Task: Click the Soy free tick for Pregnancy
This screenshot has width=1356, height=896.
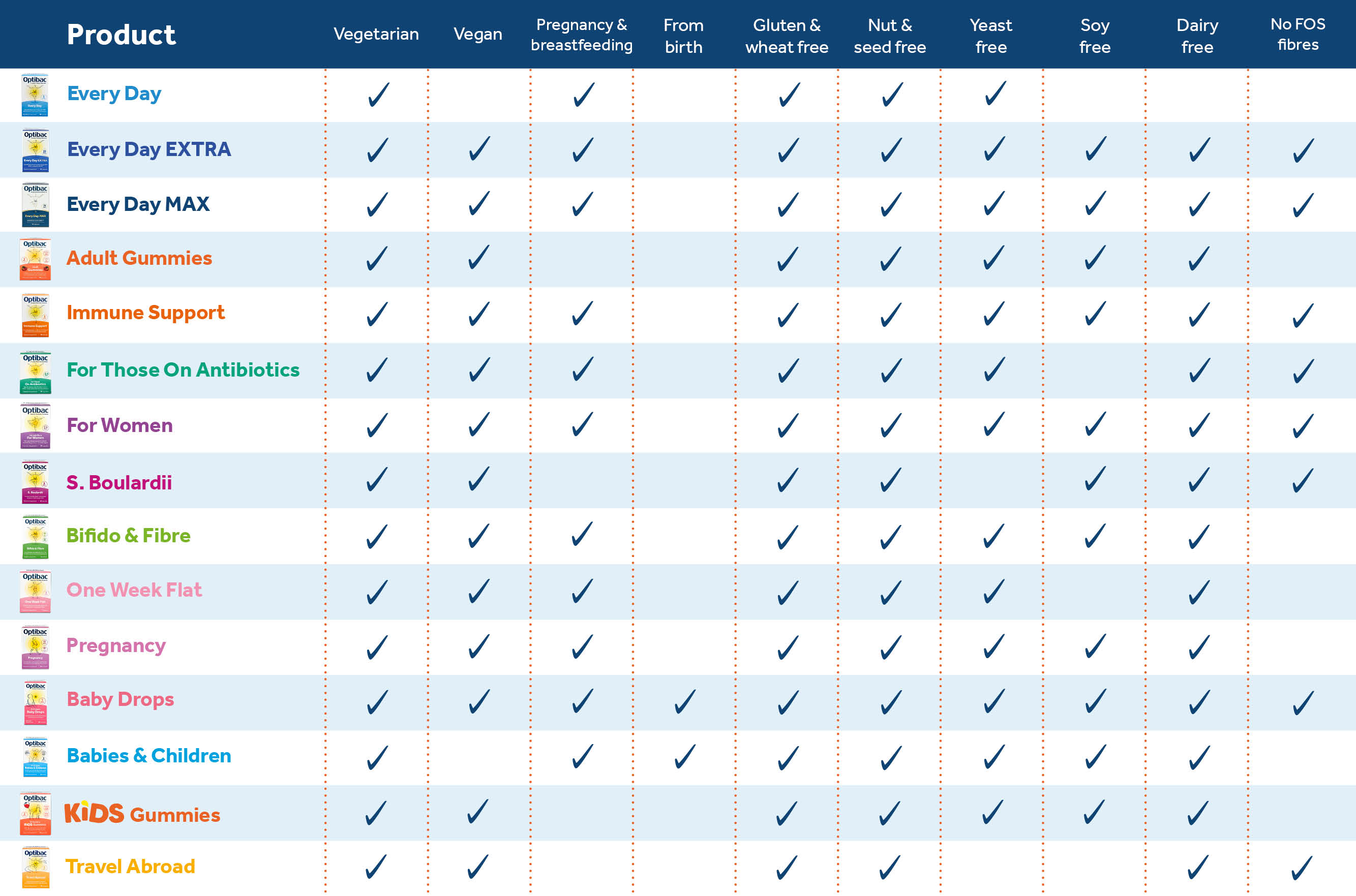Action: 1095,646
